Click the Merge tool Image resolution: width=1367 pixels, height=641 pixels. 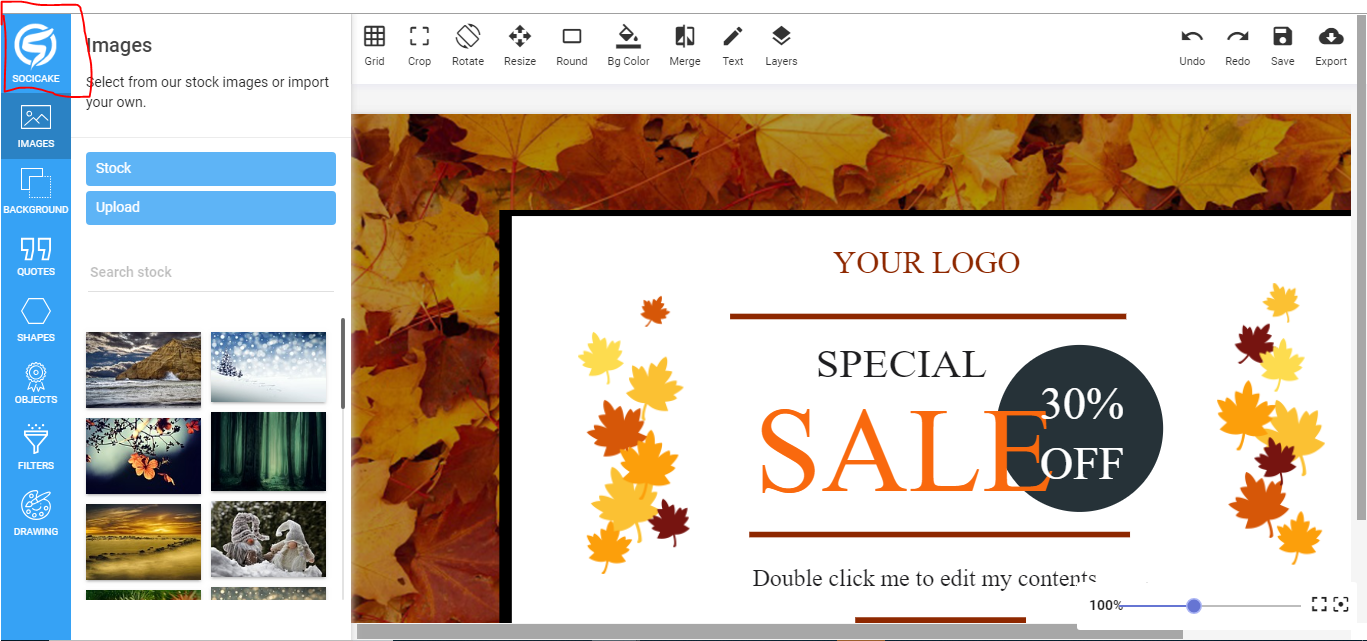tap(685, 46)
